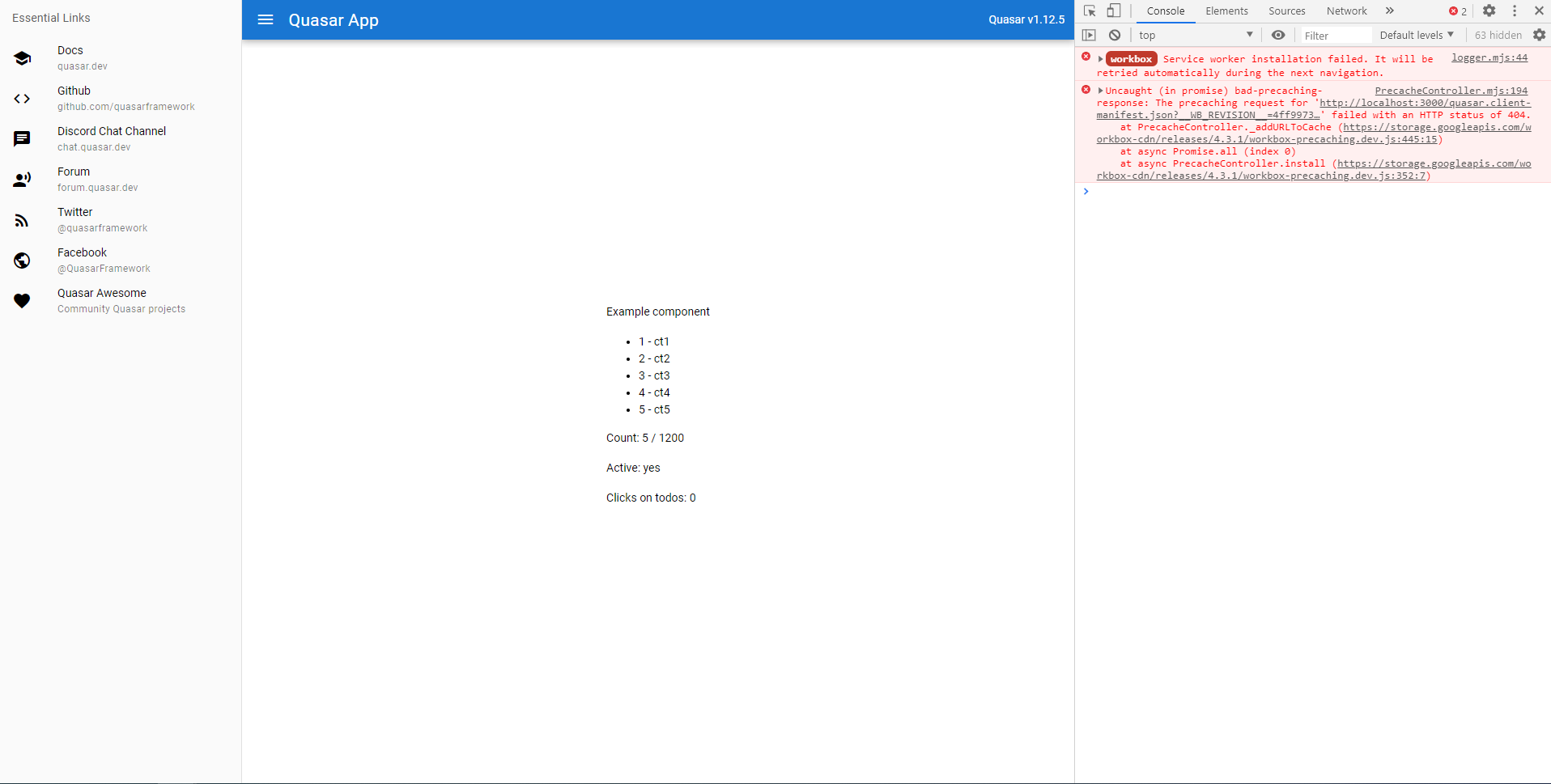
Task: Click the '5 - ct5' todo item
Action: pyautogui.click(x=654, y=409)
